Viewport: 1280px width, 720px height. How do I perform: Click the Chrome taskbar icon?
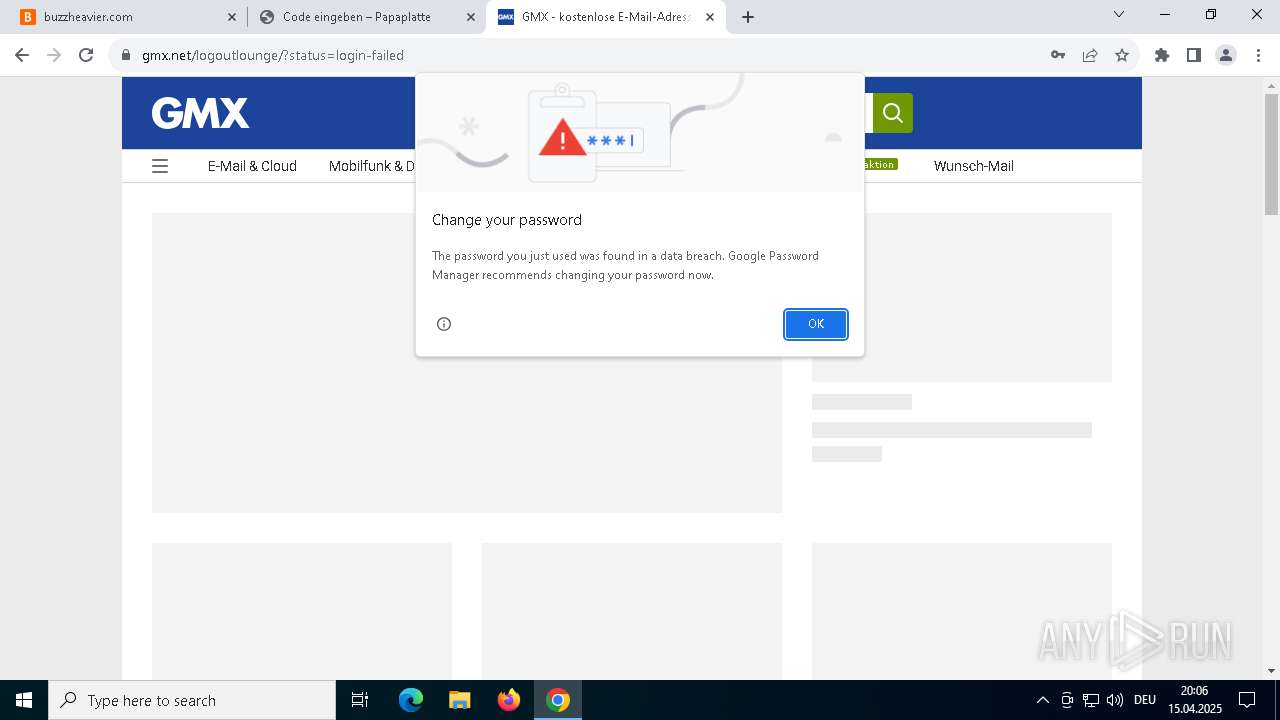coord(558,700)
